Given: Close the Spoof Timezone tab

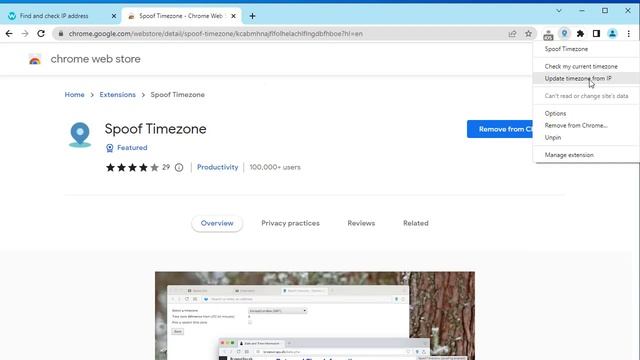Looking at the screenshot, I should [x=233, y=16].
